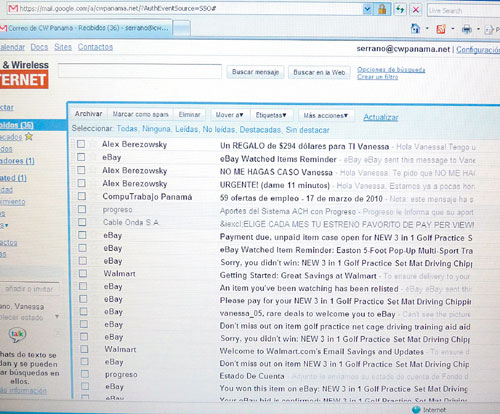This screenshot has height=414, width=500.
Task: Click the Gmail favicon in address bar
Action: pyautogui.click(x=13, y=9)
